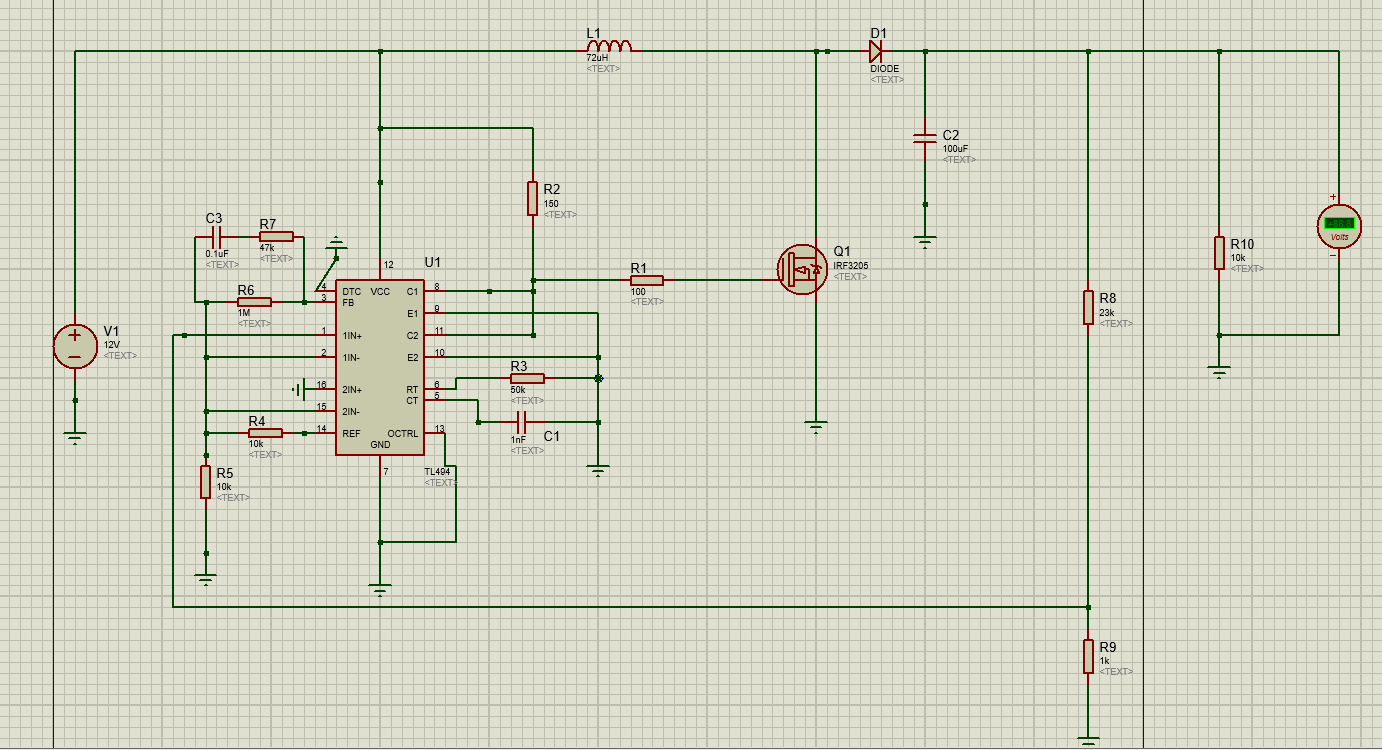Click the E2 pin label
The width and height of the screenshot is (1382, 750).
(412, 357)
